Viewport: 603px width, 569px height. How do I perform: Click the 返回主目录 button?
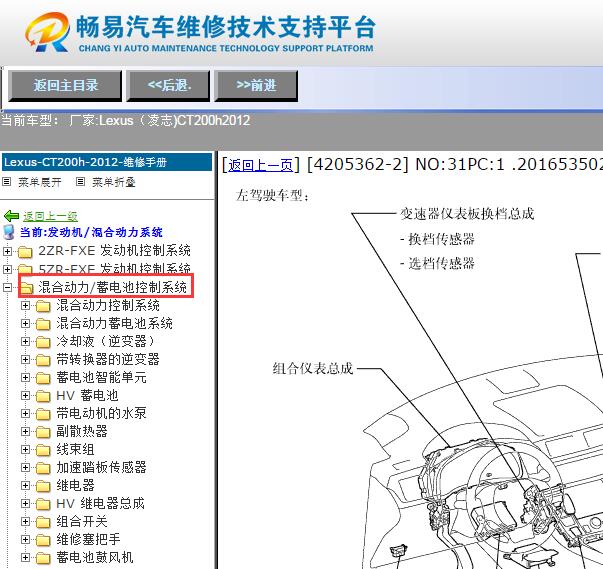click(x=65, y=86)
